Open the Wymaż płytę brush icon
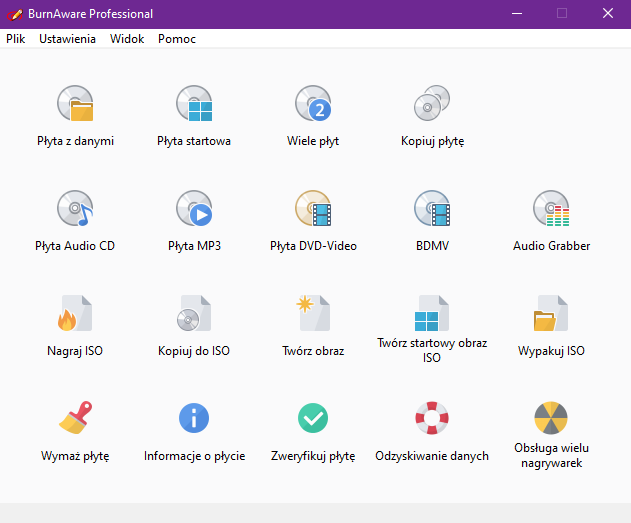 click(75, 418)
